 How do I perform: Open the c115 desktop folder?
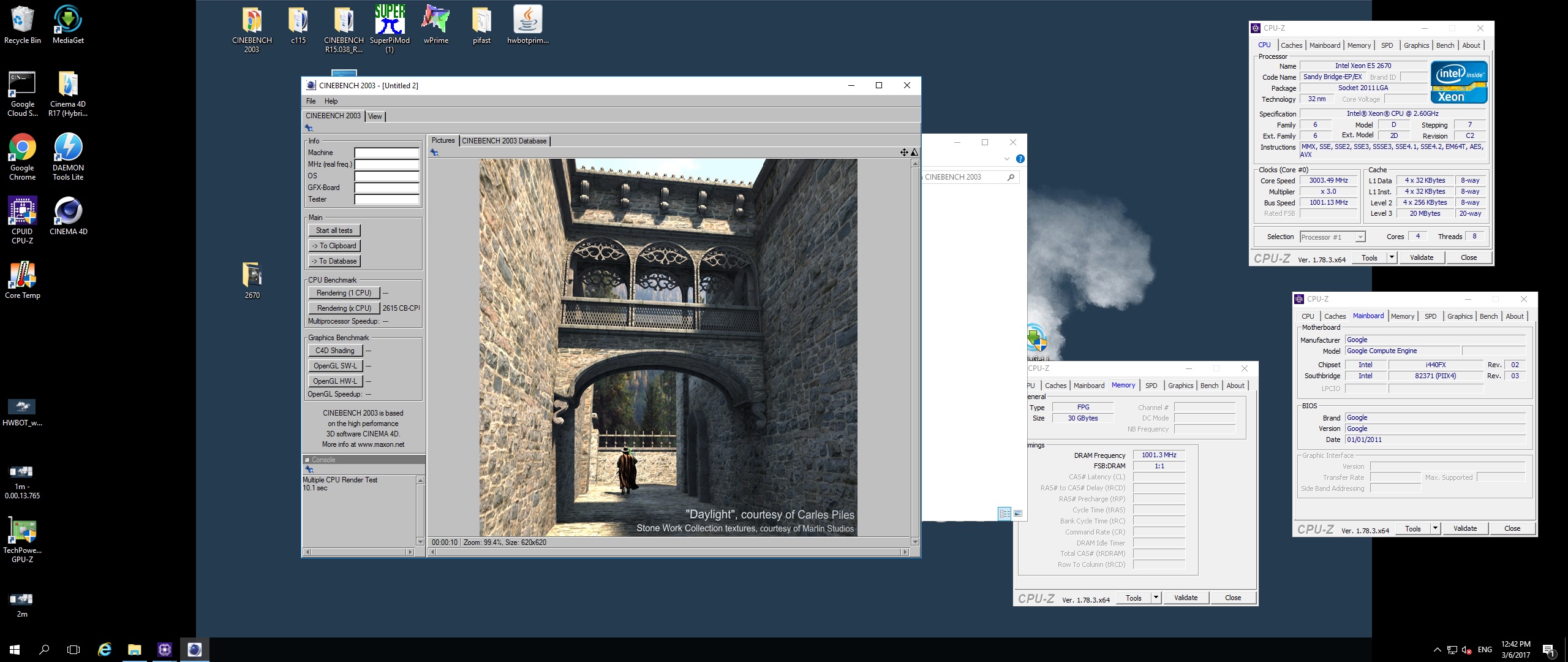point(298,25)
